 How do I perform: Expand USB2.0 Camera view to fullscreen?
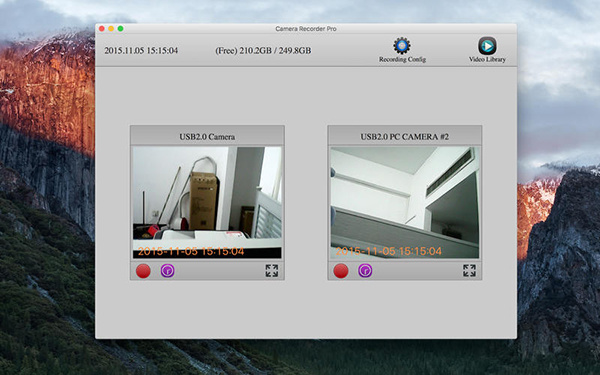pyautogui.click(x=272, y=271)
